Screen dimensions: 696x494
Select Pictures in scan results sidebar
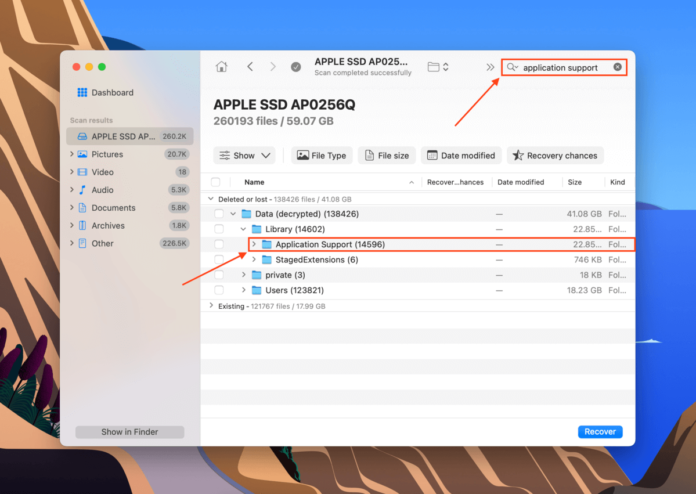tap(107, 154)
